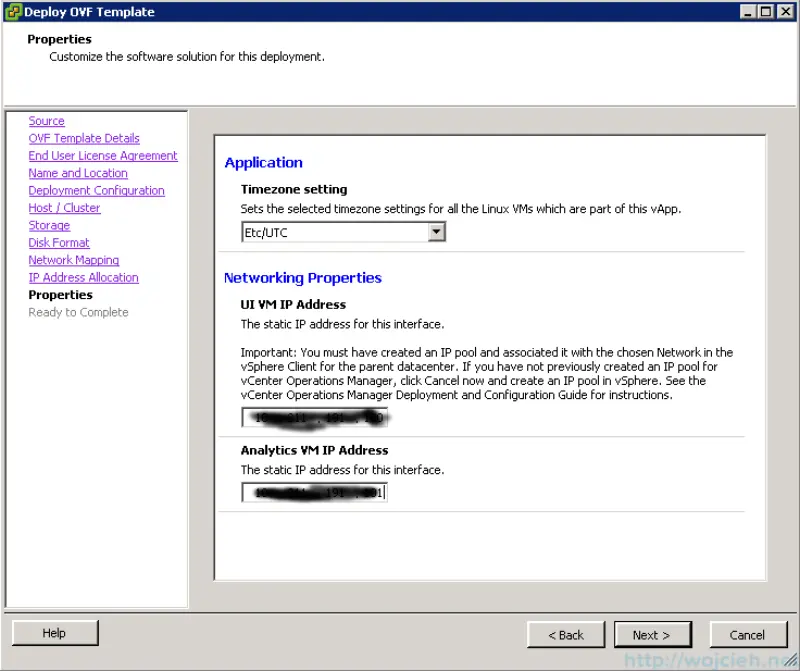Go to IP Address Allocation step
Viewport: 800px width, 671px height.
pyautogui.click(x=83, y=277)
